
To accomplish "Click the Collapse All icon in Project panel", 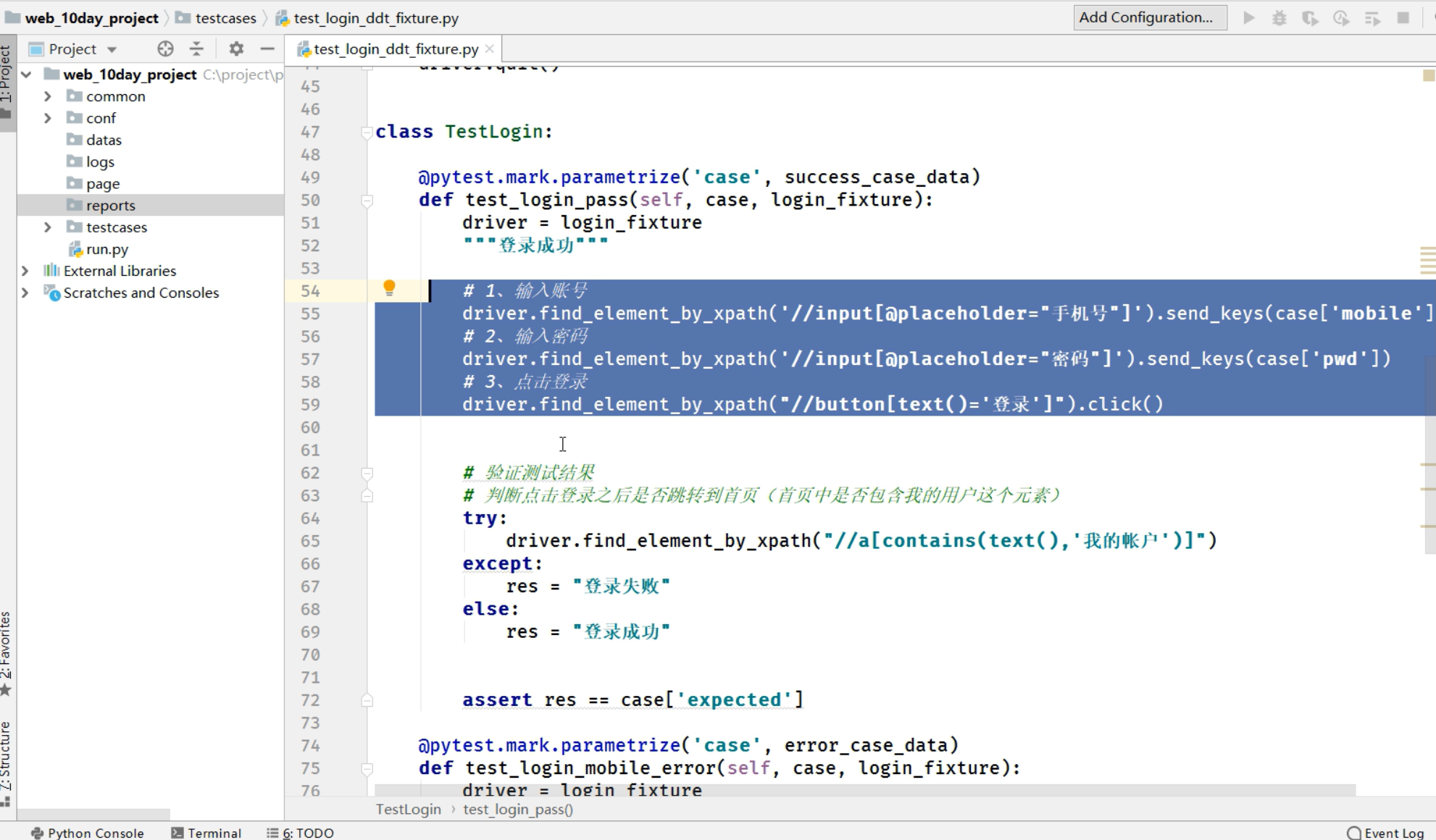I will coord(196,49).
